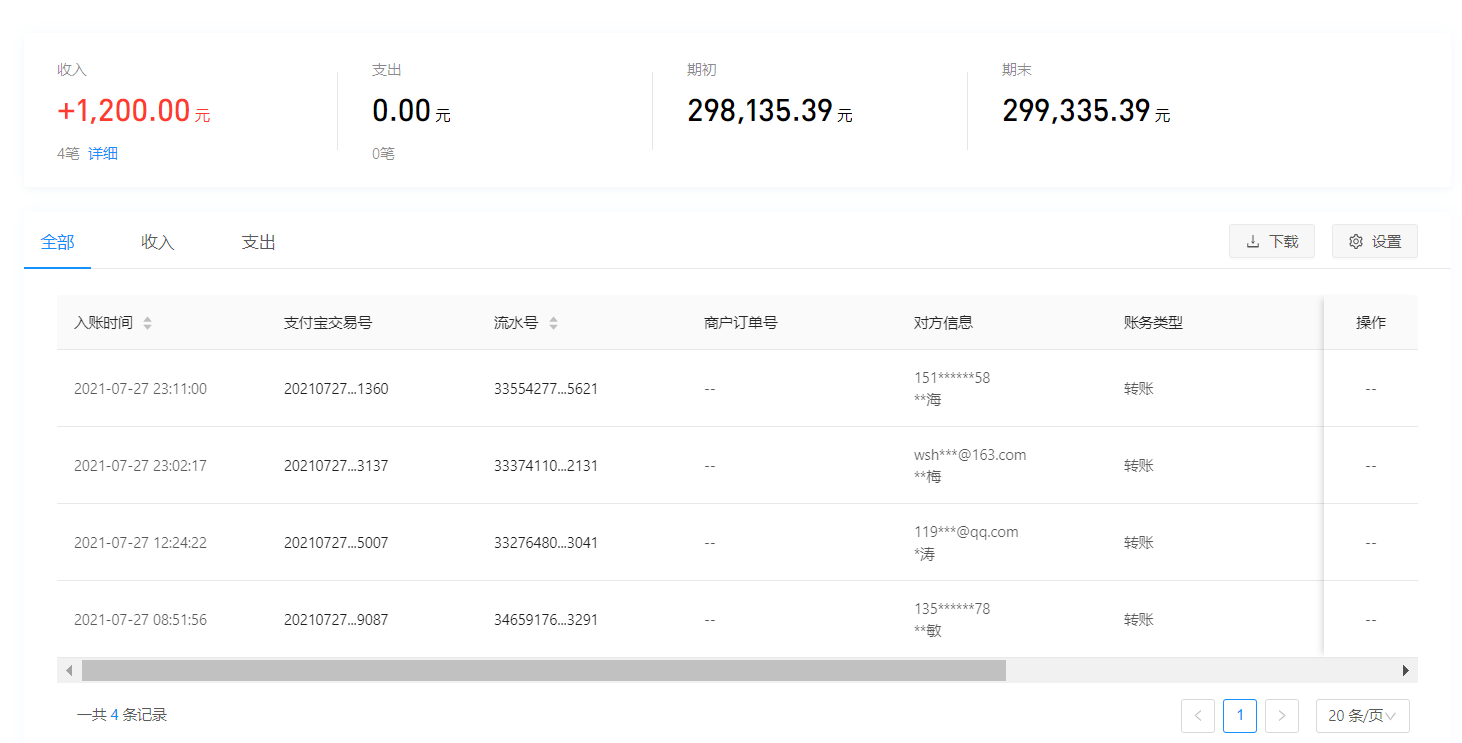This screenshot has height=743, width=1462.
Task: Open the 设置 settings button
Action: (1374, 241)
